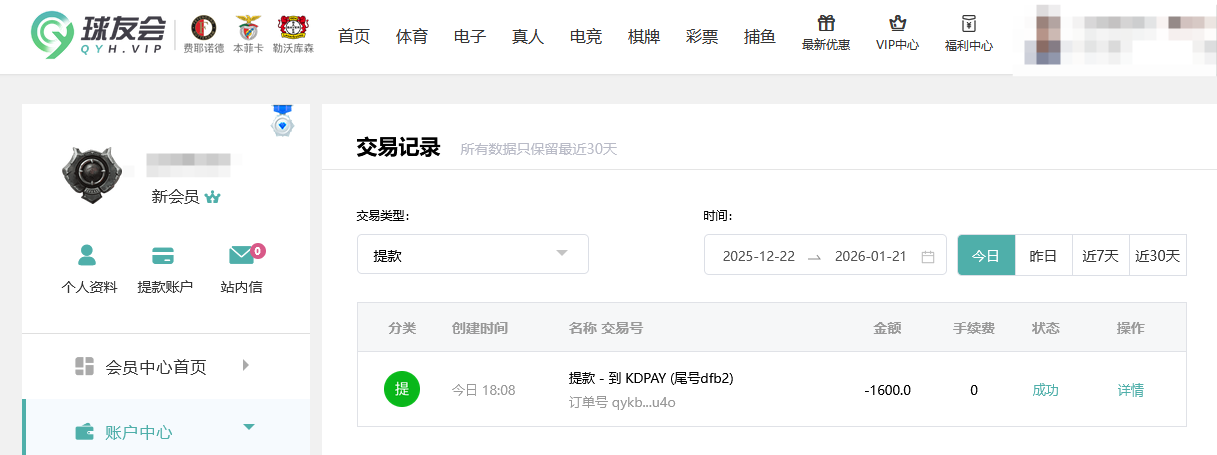Select the 昨日 filter

(x=1043, y=255)
